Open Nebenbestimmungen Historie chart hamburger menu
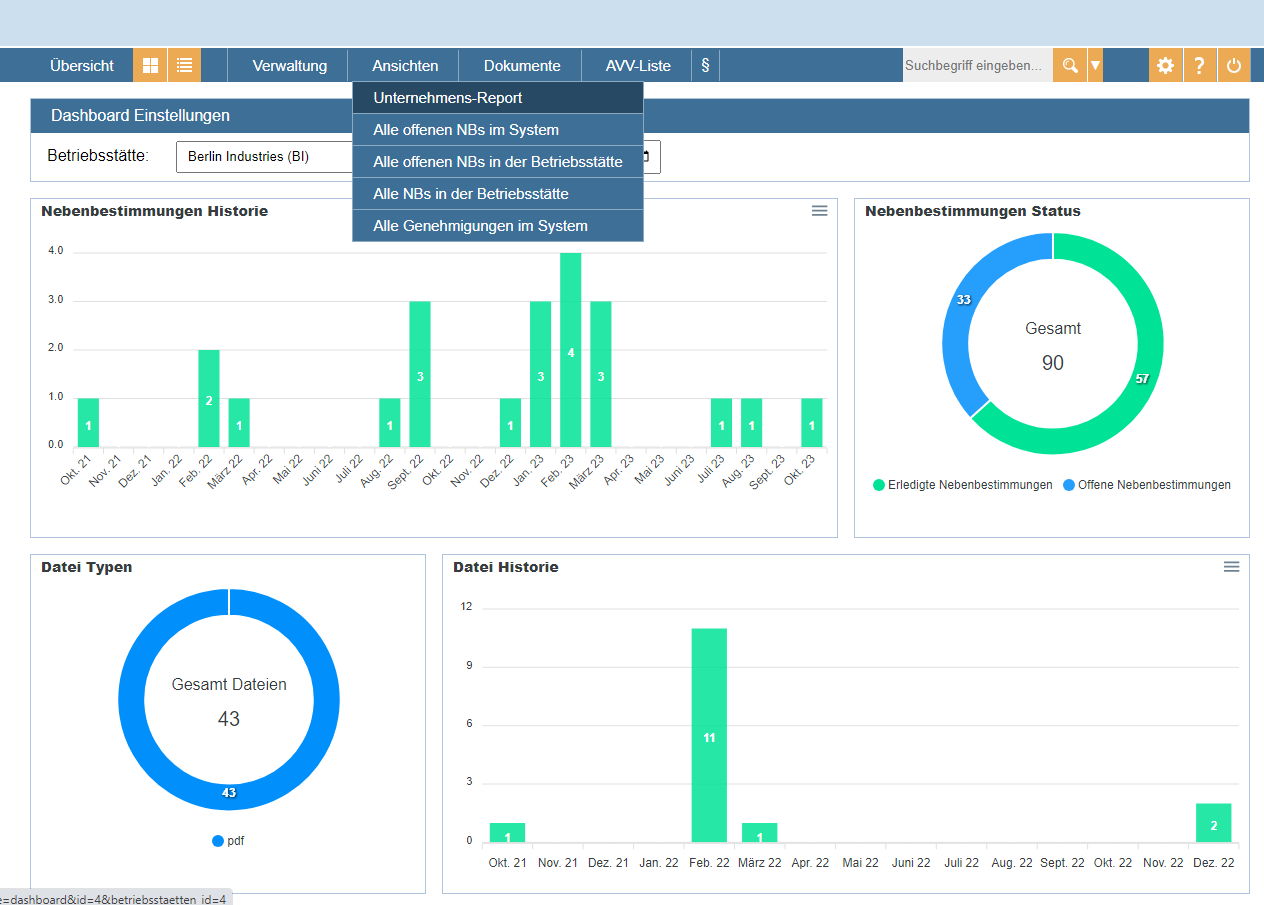Screen dimensions: 1264x905 click(819, 211)
